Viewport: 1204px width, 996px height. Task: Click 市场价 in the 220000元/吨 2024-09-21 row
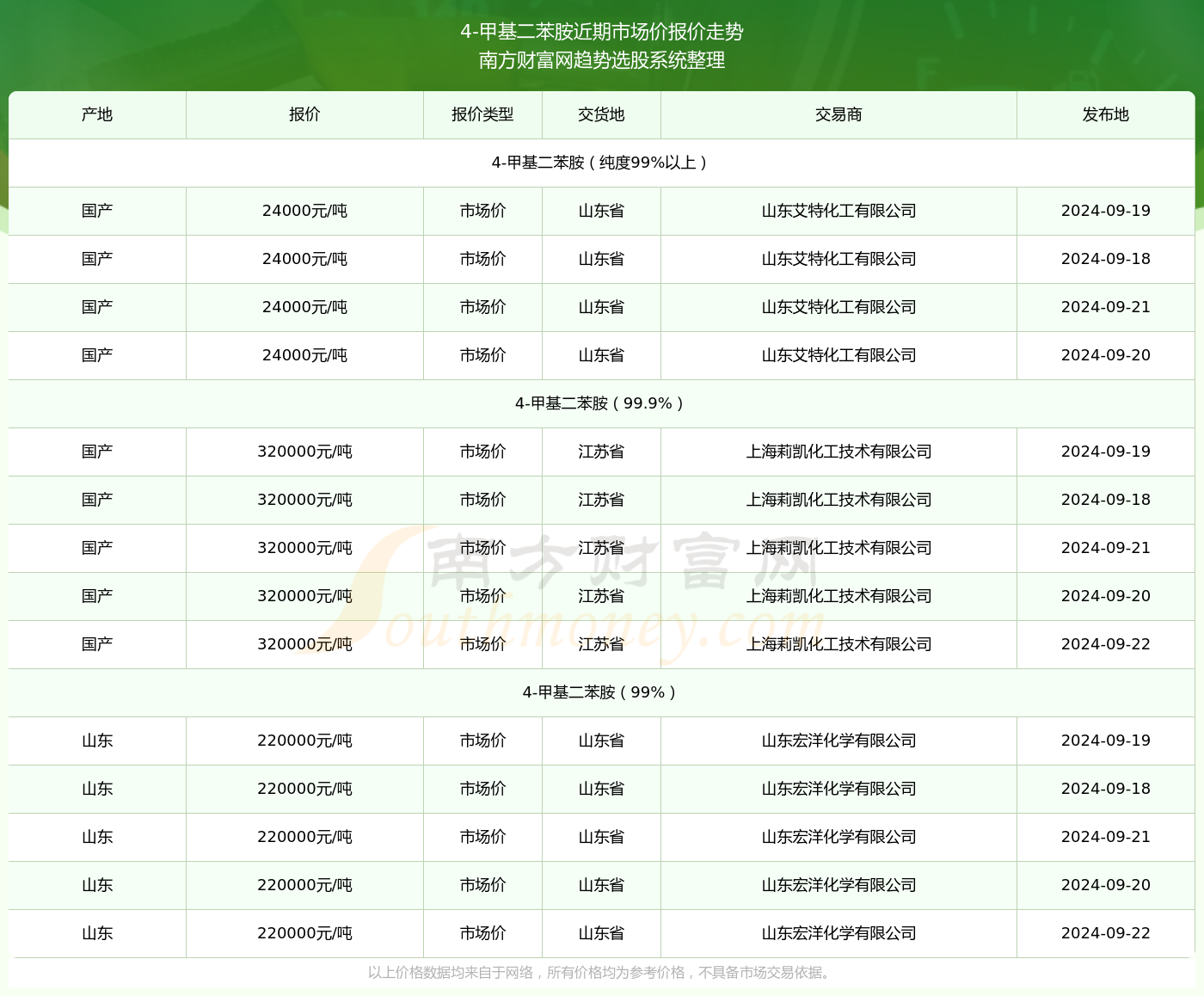(x=482, y=837)
